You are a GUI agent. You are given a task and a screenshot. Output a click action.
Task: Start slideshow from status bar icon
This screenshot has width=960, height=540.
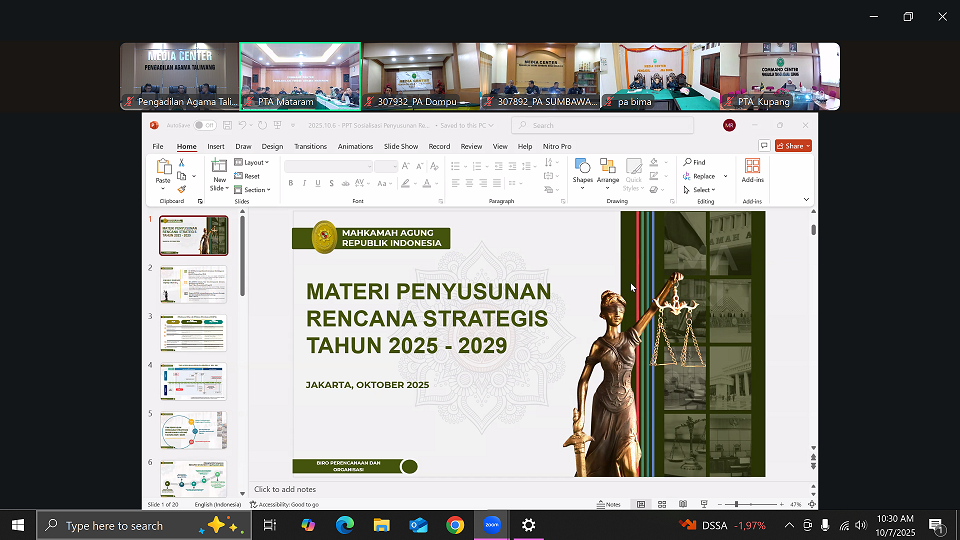click(x=705, y=504)
